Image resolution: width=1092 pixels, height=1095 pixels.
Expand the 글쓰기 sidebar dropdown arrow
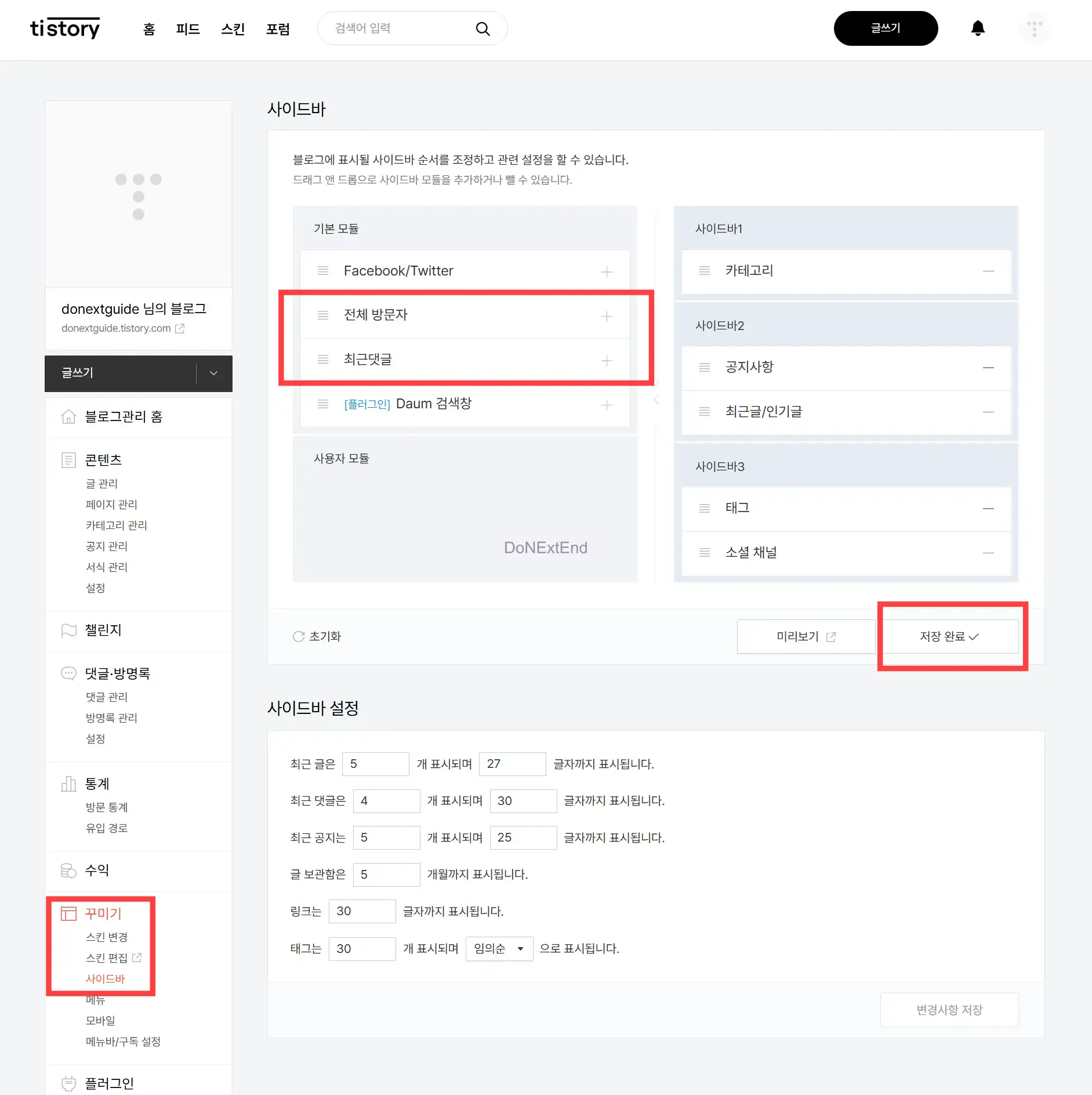point(213,374)
